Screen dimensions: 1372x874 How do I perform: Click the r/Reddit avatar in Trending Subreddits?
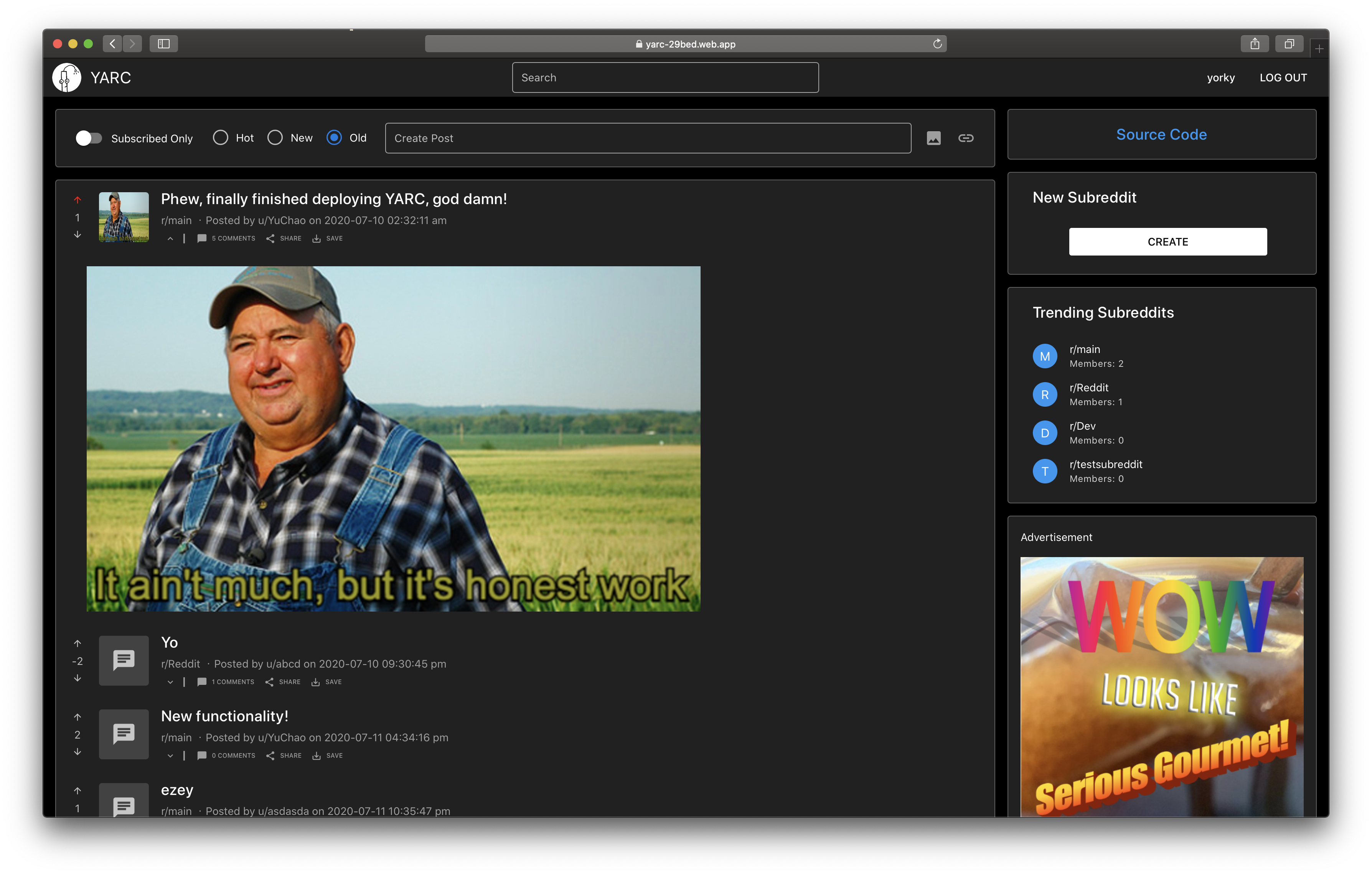1045,394
